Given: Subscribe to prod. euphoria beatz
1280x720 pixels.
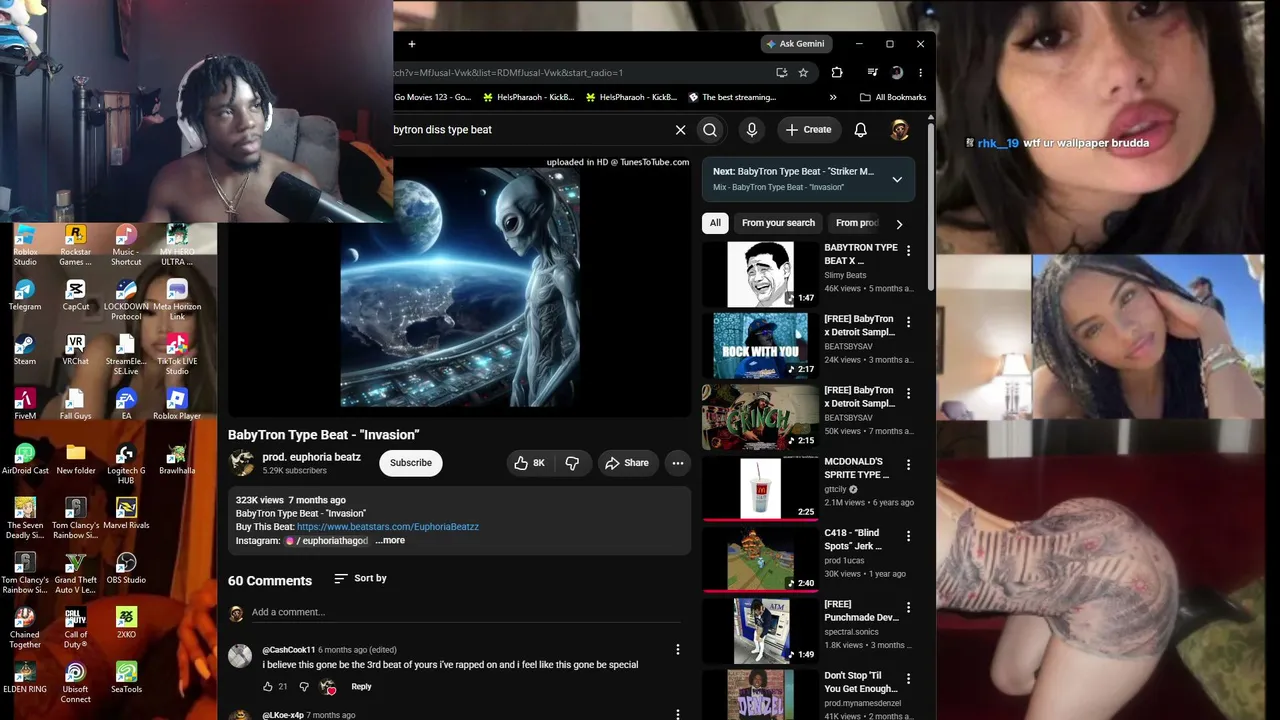Looking at the screenshot, I should [x=411, y=463].
